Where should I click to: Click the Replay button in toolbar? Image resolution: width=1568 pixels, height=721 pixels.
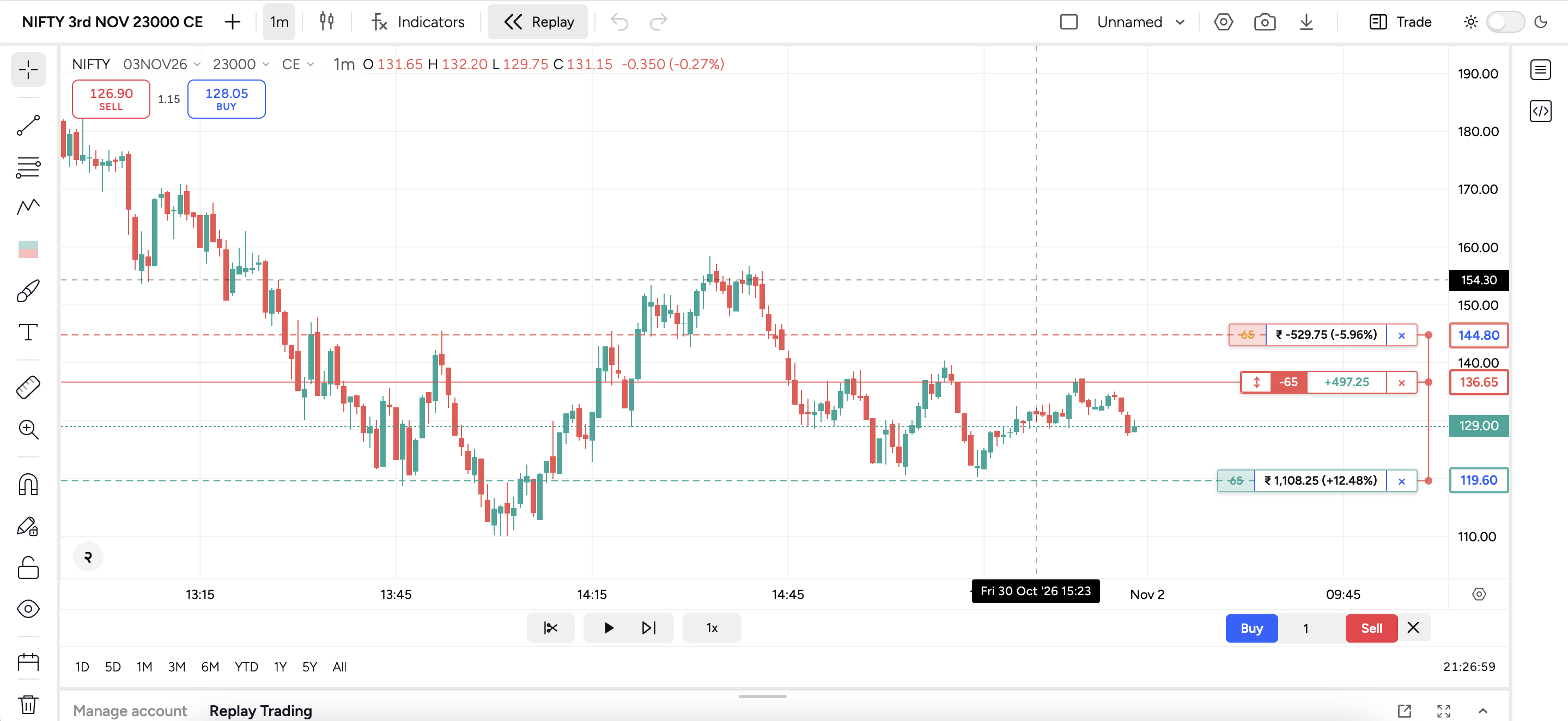coord(538,22)
